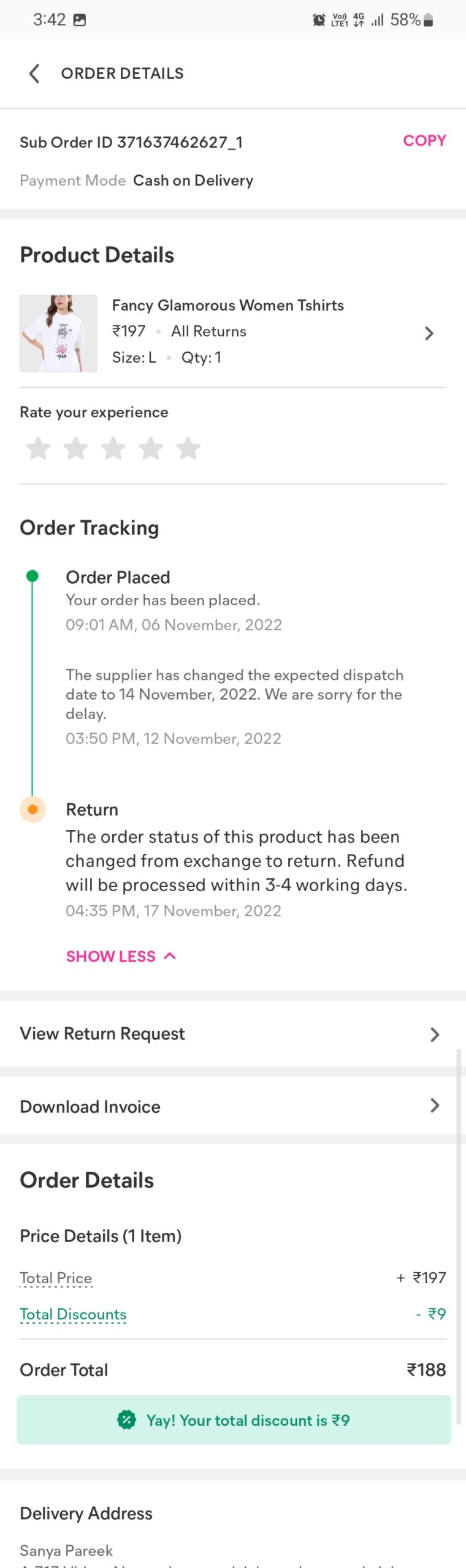Tap the fourth rating star
This screenshot has height=1568, width=466.
(151, 448)
